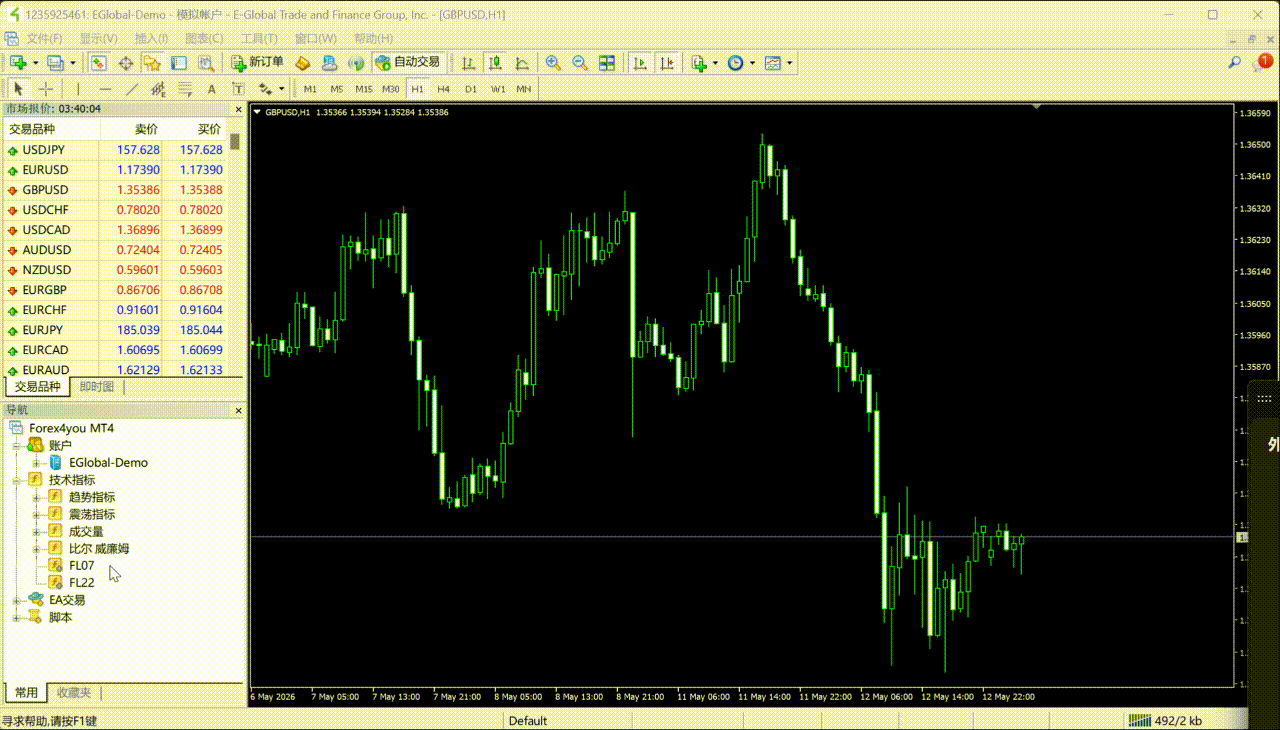1280x730 pixels.
Task: Open the 工具(T) menu
Action: [x=259, y=38]
